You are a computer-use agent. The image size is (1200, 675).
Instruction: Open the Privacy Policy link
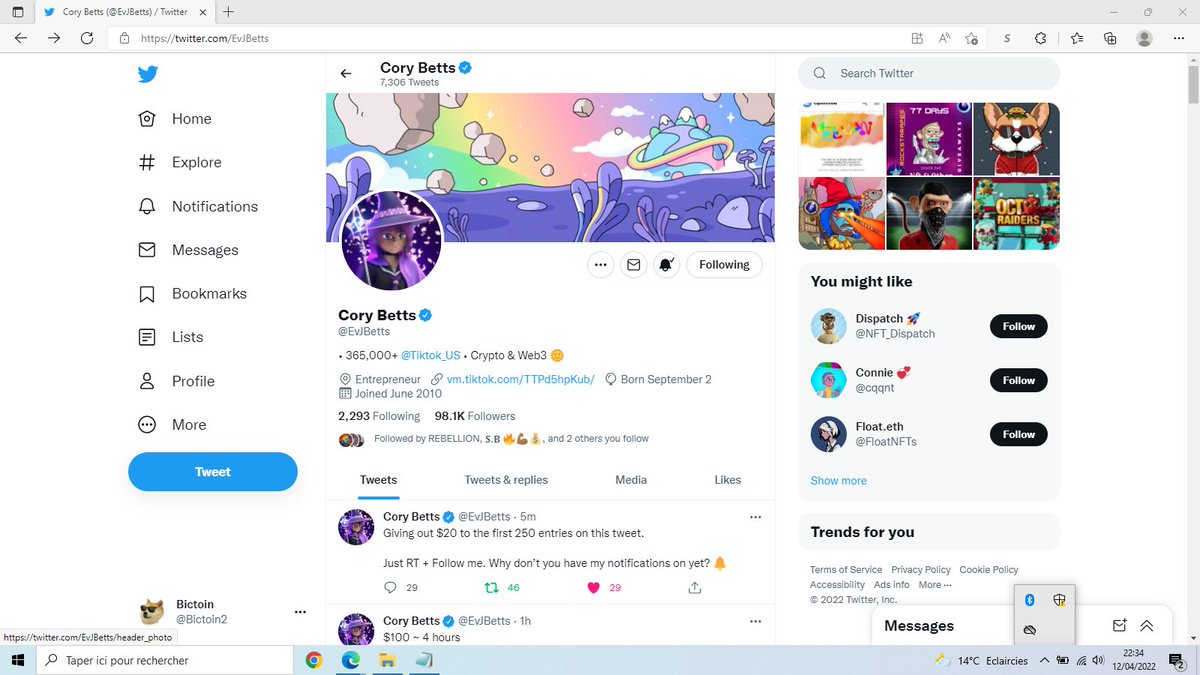(921, 570)
